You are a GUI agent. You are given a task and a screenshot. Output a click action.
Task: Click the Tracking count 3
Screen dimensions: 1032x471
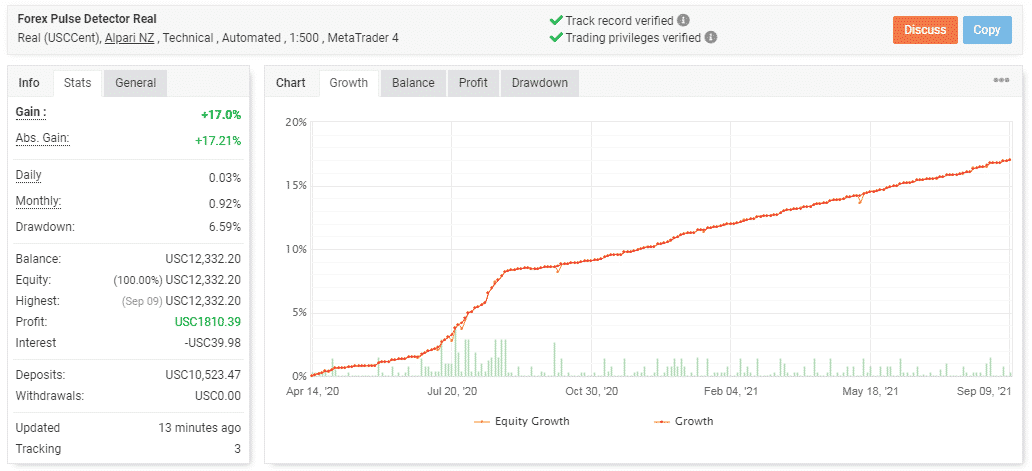[238, 449]
